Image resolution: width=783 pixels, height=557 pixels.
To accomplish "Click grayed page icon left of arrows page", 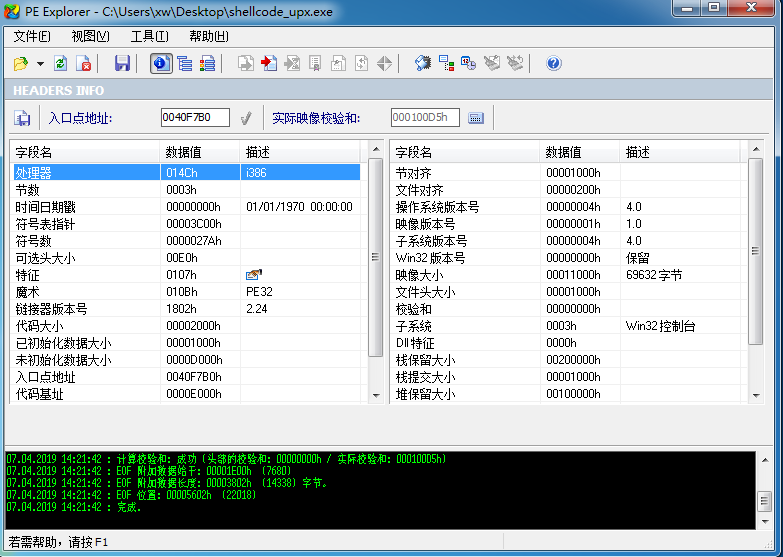I will point(338,63).
